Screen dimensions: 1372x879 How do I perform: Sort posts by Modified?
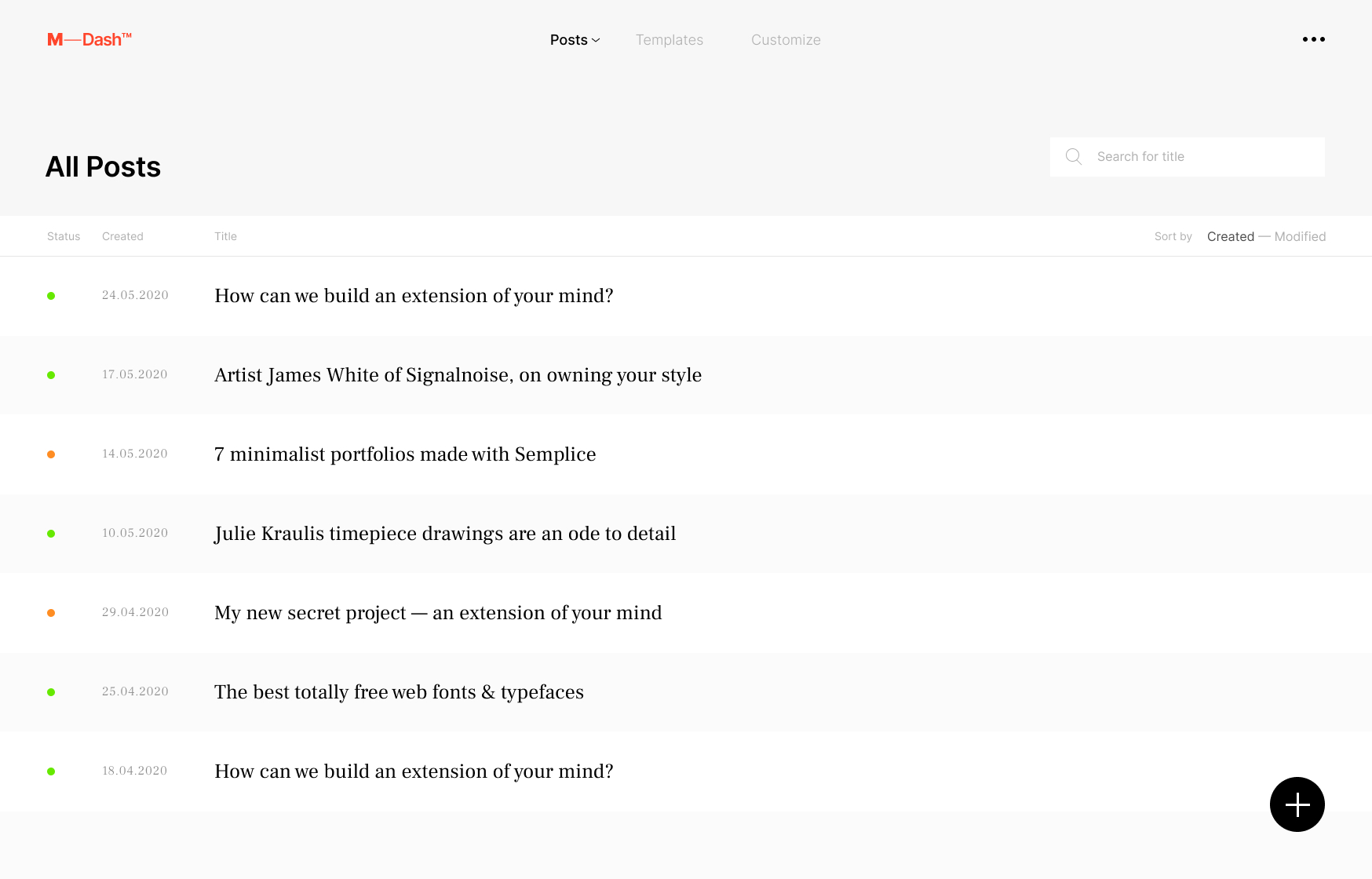(1300, 236)
